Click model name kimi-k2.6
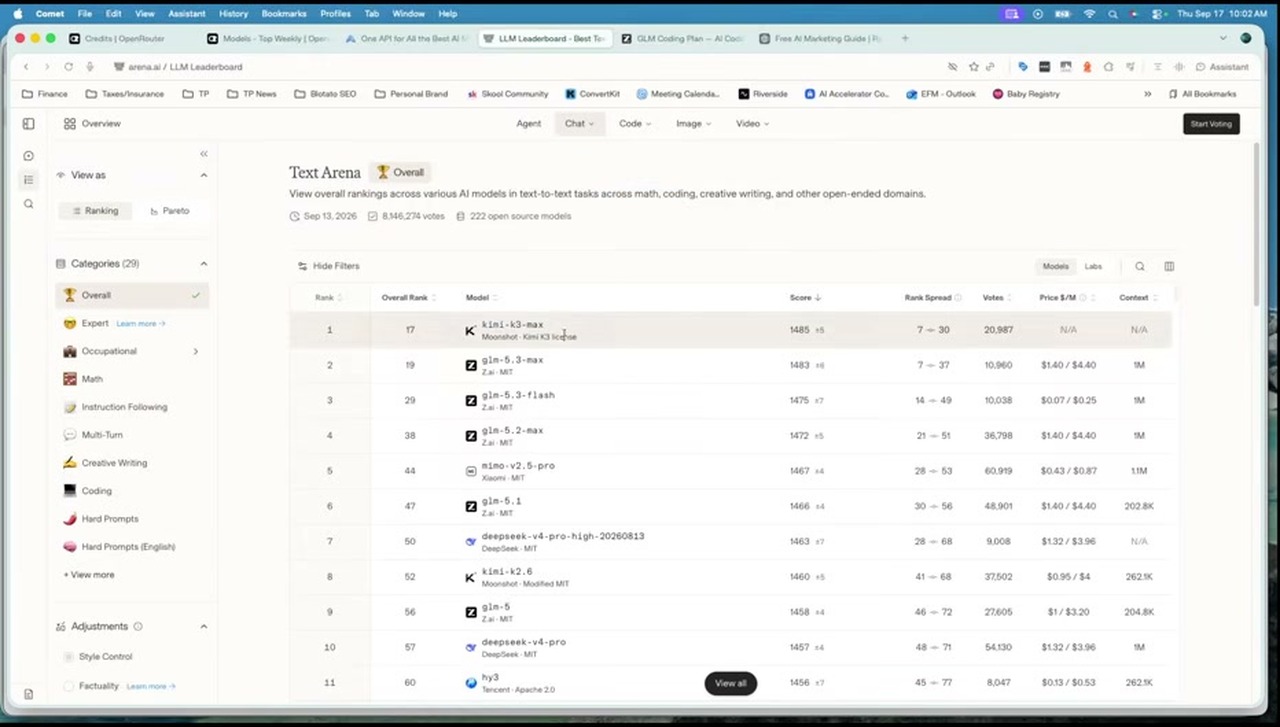Screen dimensions: 1280x727 [x=507, y=572]
